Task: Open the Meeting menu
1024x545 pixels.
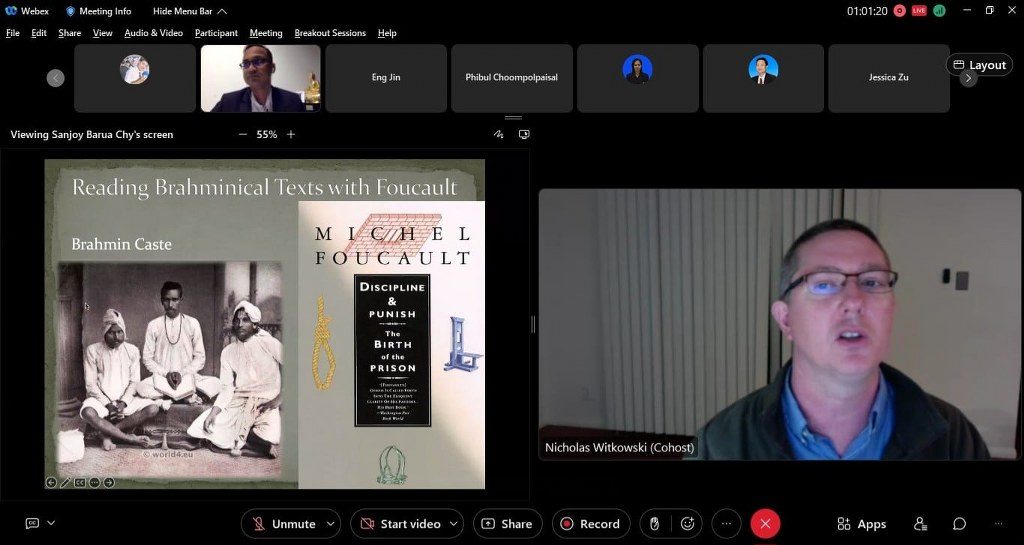Action: tap(266, 33)
